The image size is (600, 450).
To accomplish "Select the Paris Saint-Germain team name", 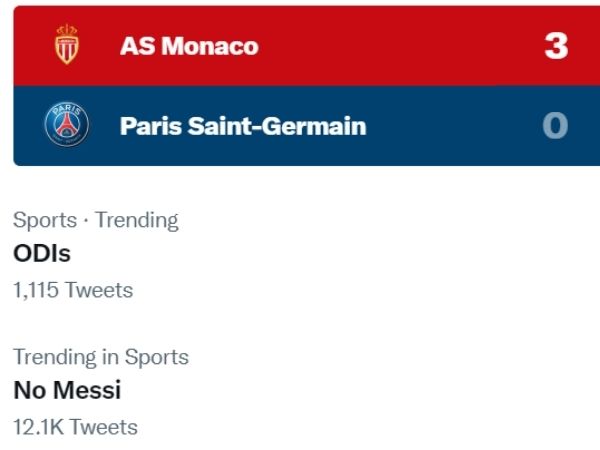I will click(x=243, y=127).
